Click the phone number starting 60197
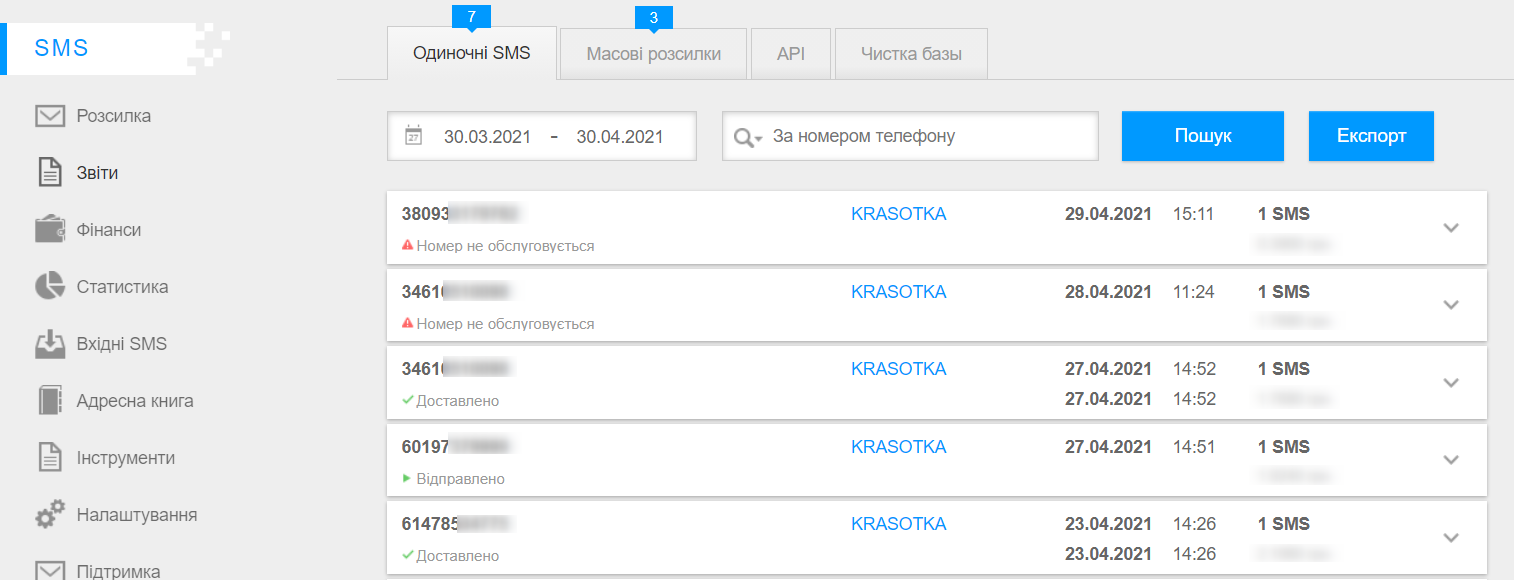The image size is (1514, 580). 457,447
